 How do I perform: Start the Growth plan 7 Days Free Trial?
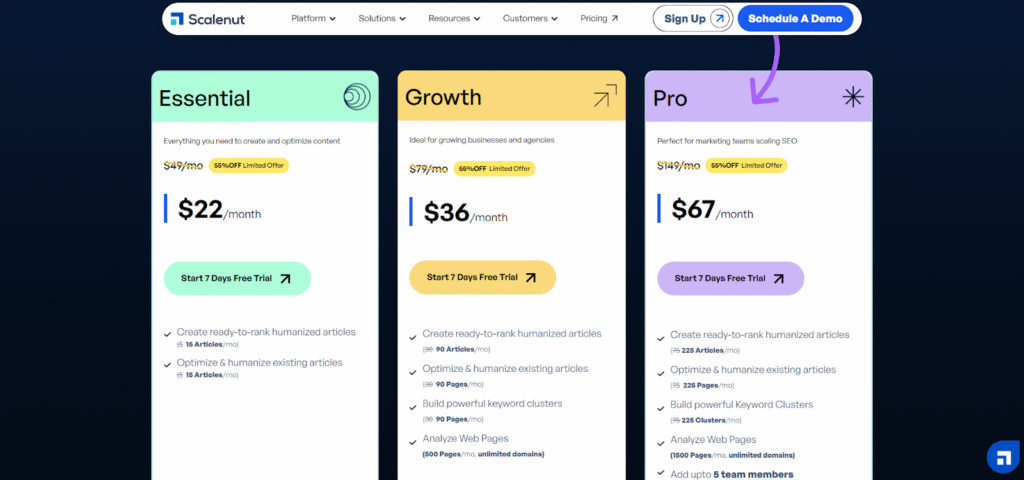pos(483,278)
